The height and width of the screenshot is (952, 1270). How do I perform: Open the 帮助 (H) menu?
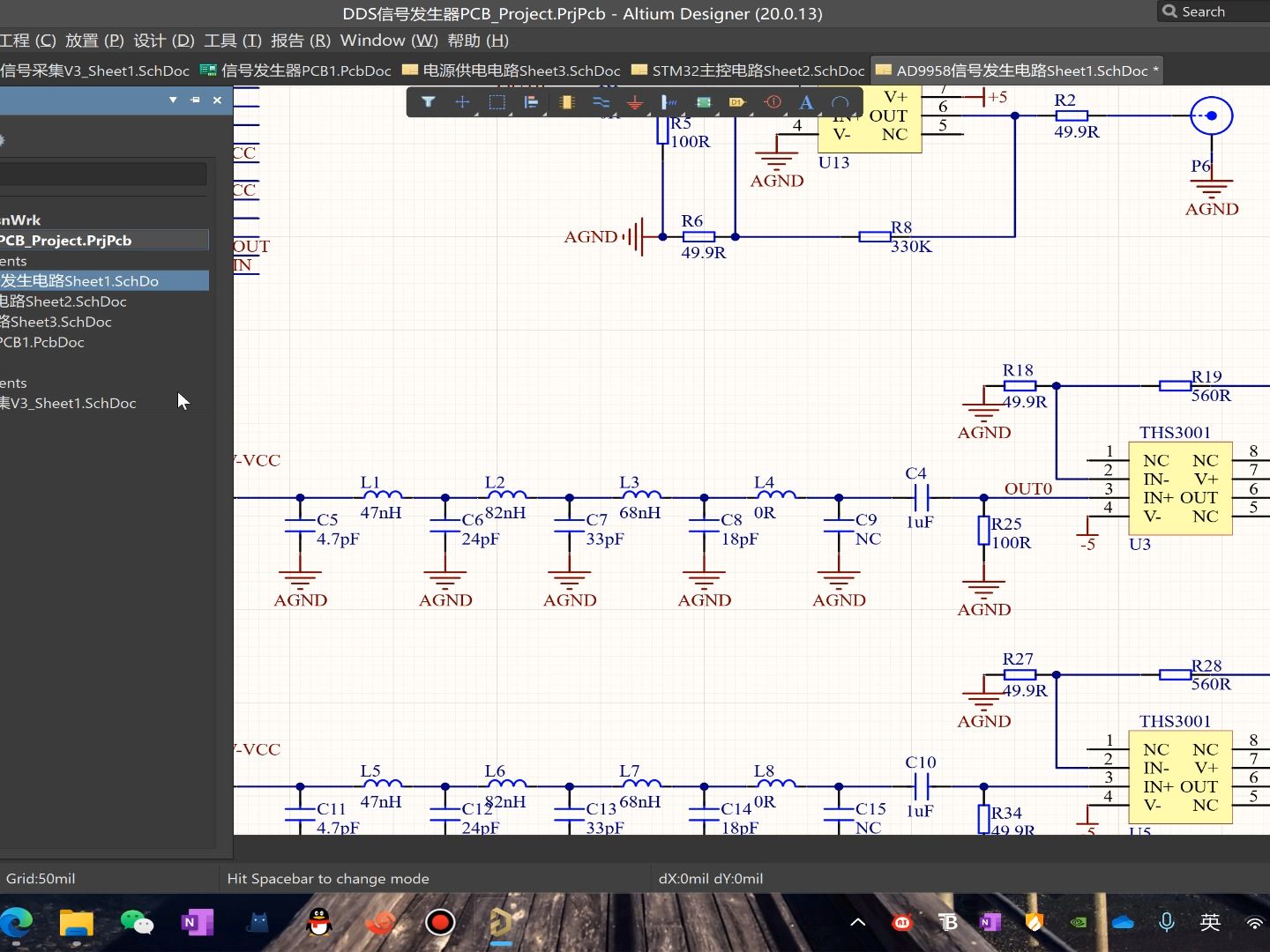click(x=478, y=41)
